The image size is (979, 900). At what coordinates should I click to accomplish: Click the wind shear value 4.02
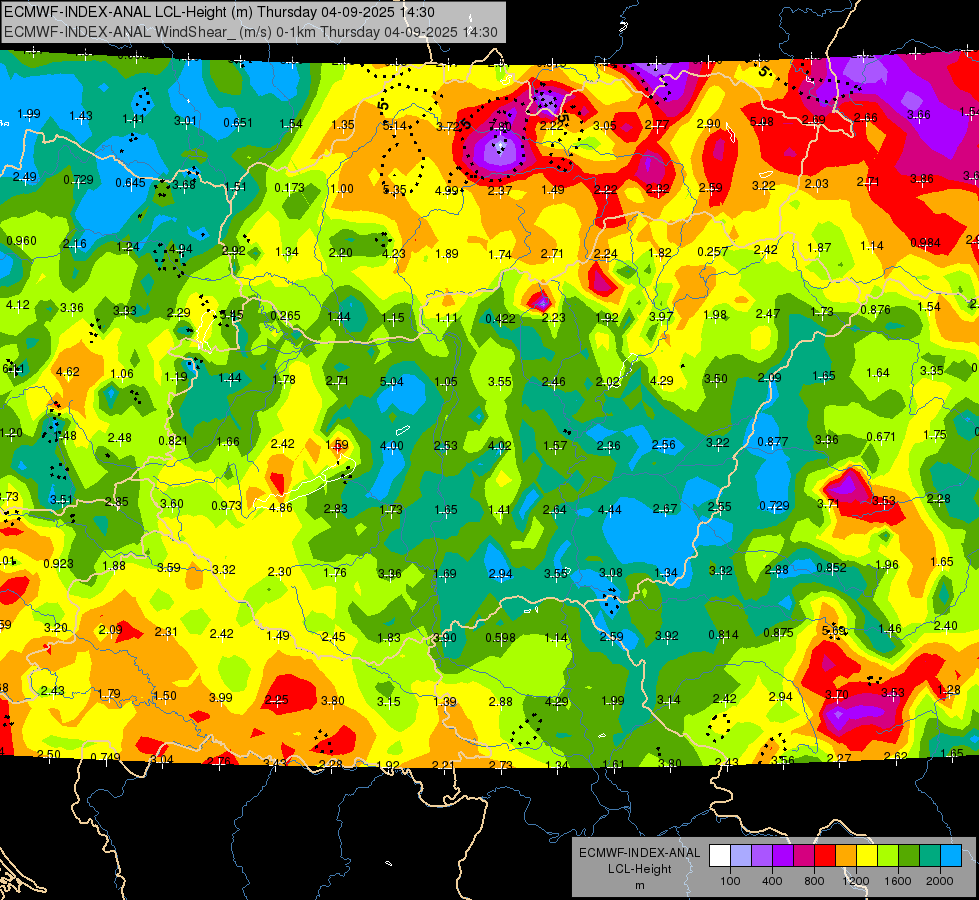click(x=499, y=446)
